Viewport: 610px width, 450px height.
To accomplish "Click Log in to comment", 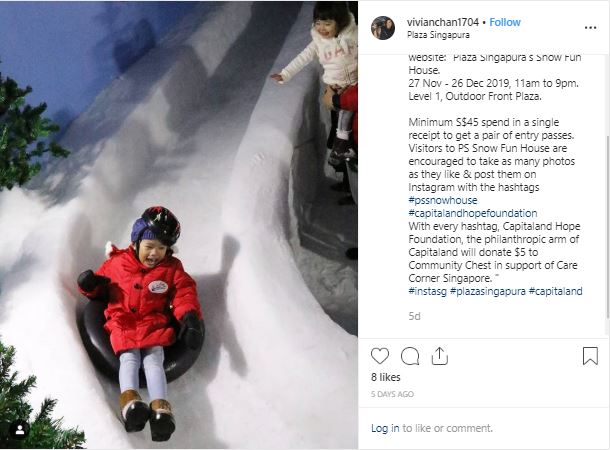I will click(385, 428).
